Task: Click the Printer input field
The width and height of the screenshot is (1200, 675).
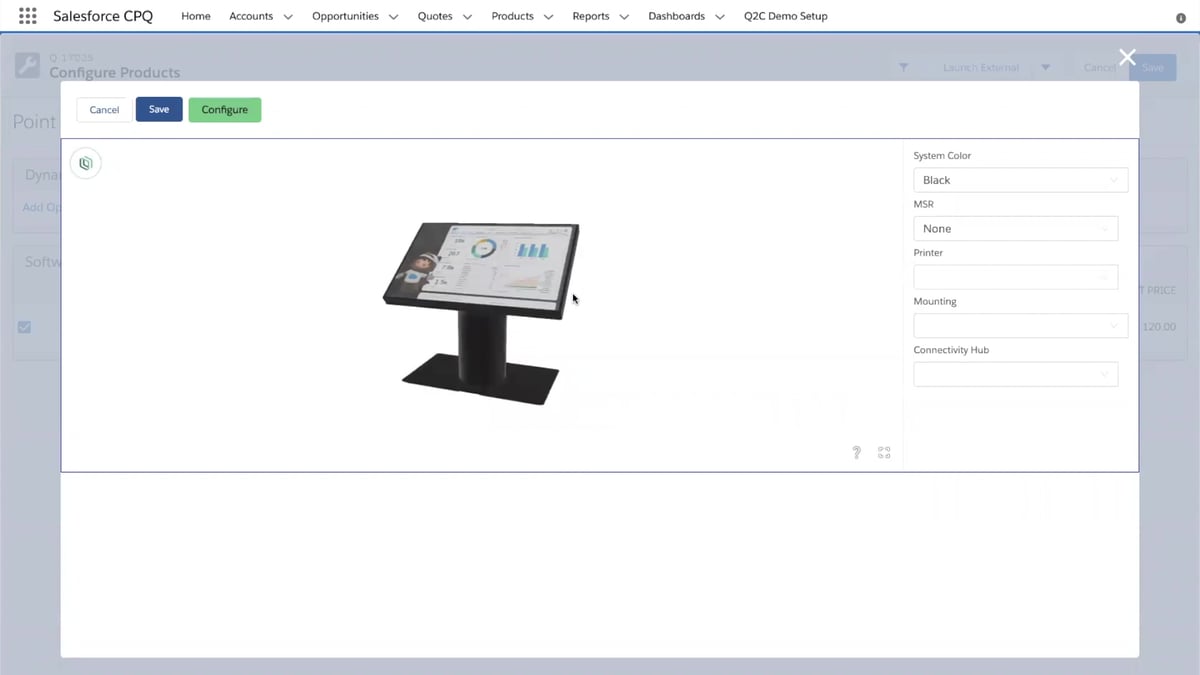Action: click(1015, 276)
